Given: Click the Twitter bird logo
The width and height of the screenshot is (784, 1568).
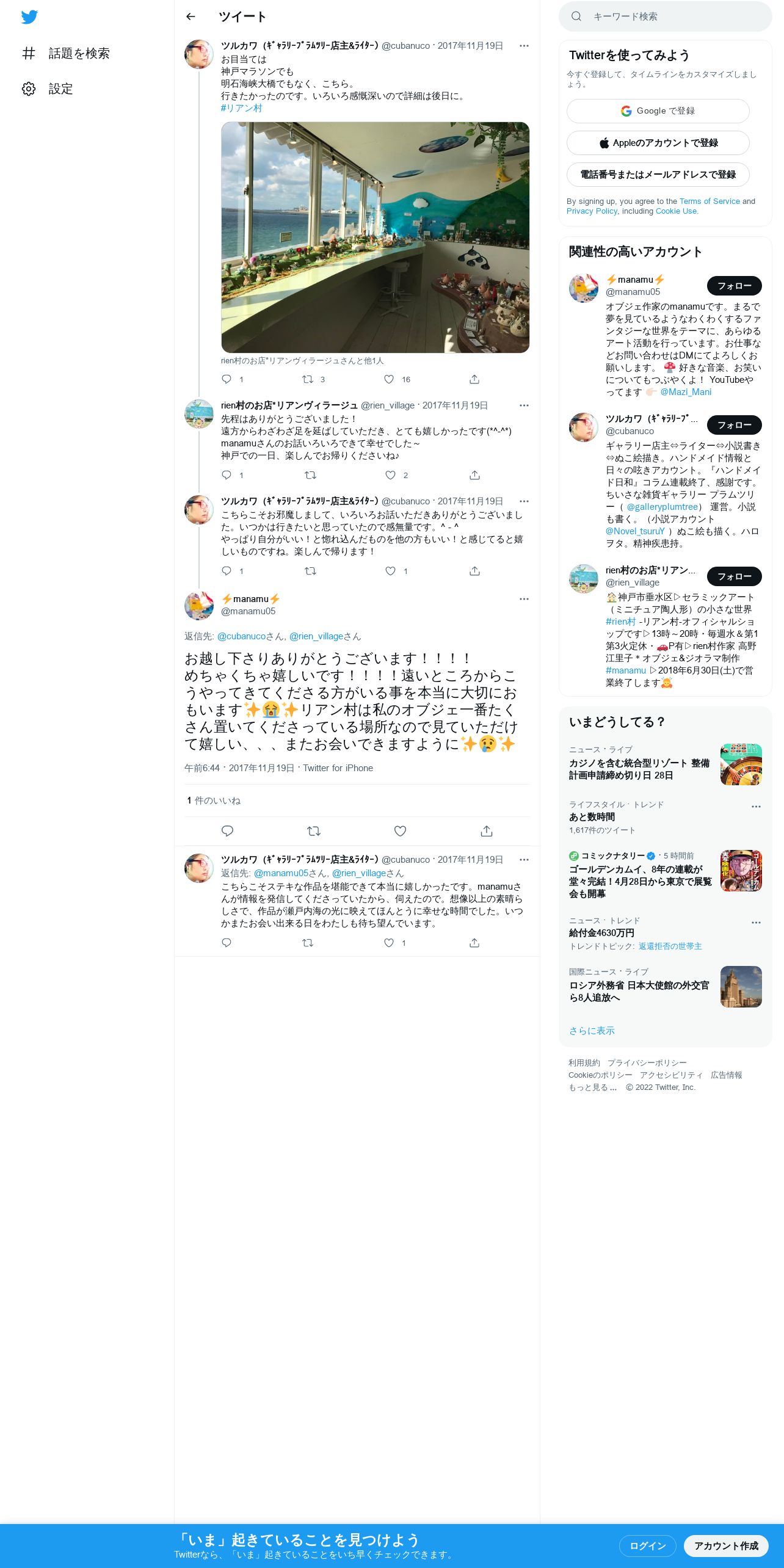Looking at the screenshot, I should pyautogui.click(x=29, y=17).
